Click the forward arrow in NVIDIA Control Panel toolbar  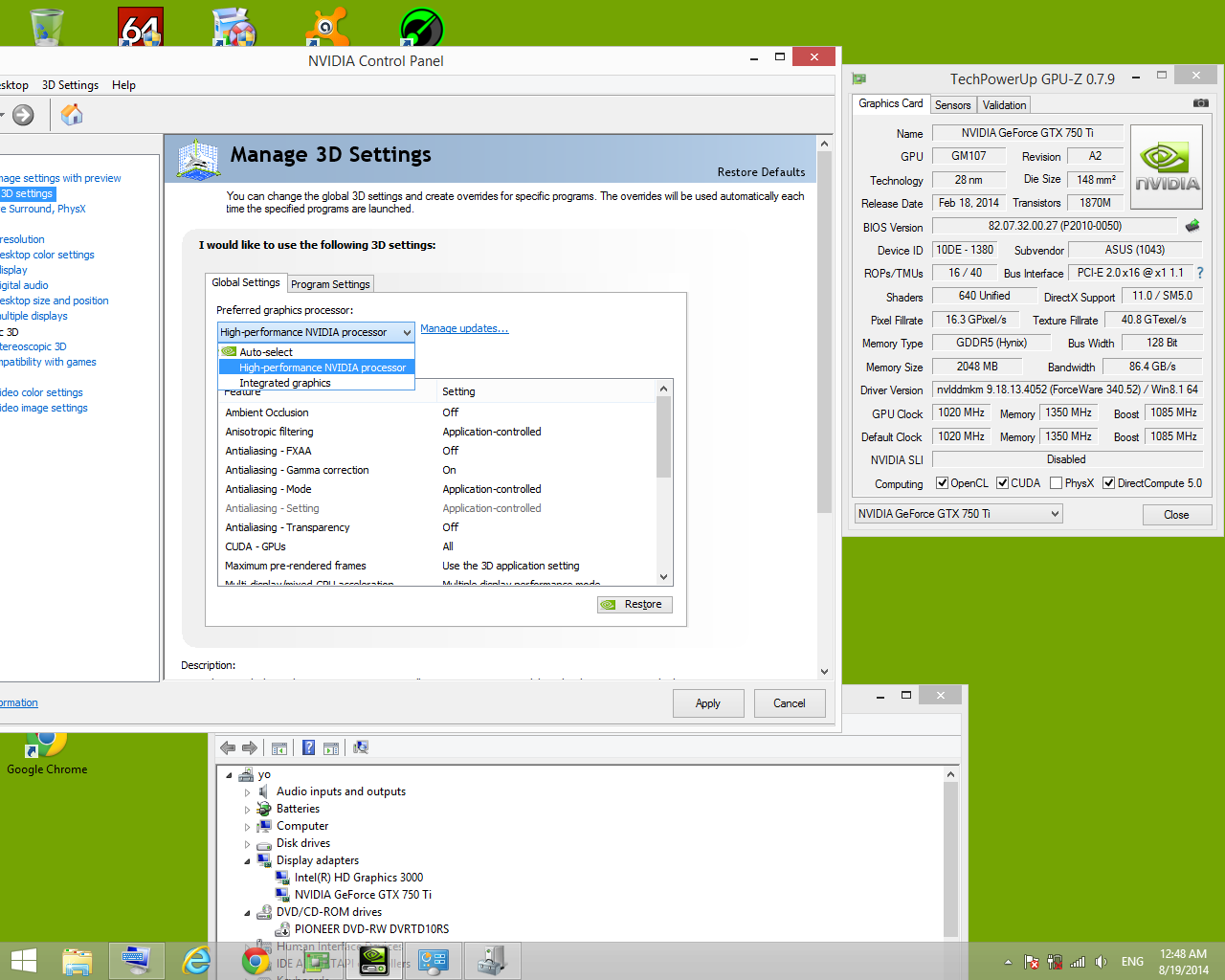[x=23, y=115]
